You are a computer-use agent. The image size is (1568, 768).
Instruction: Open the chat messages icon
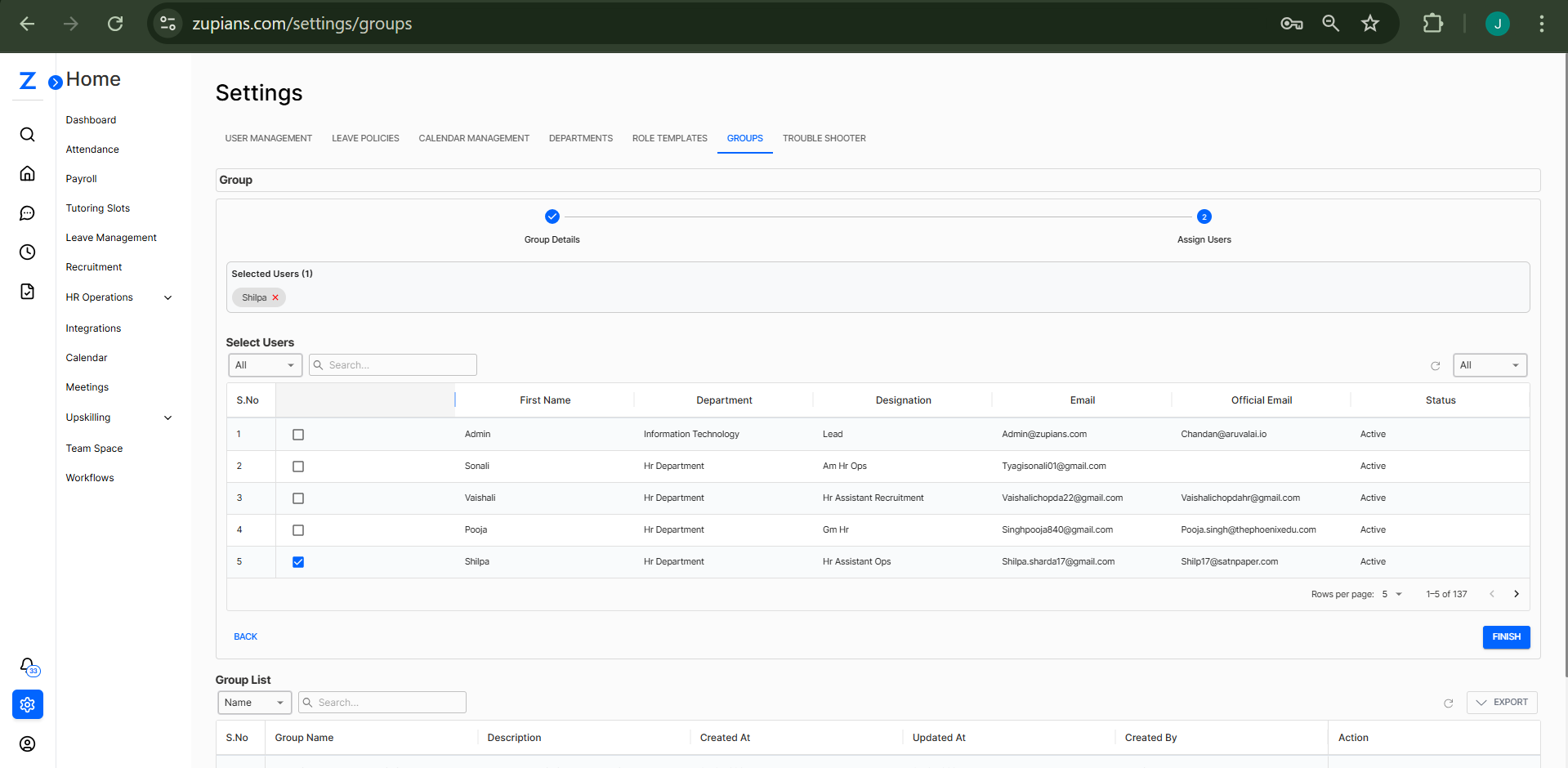27,213
